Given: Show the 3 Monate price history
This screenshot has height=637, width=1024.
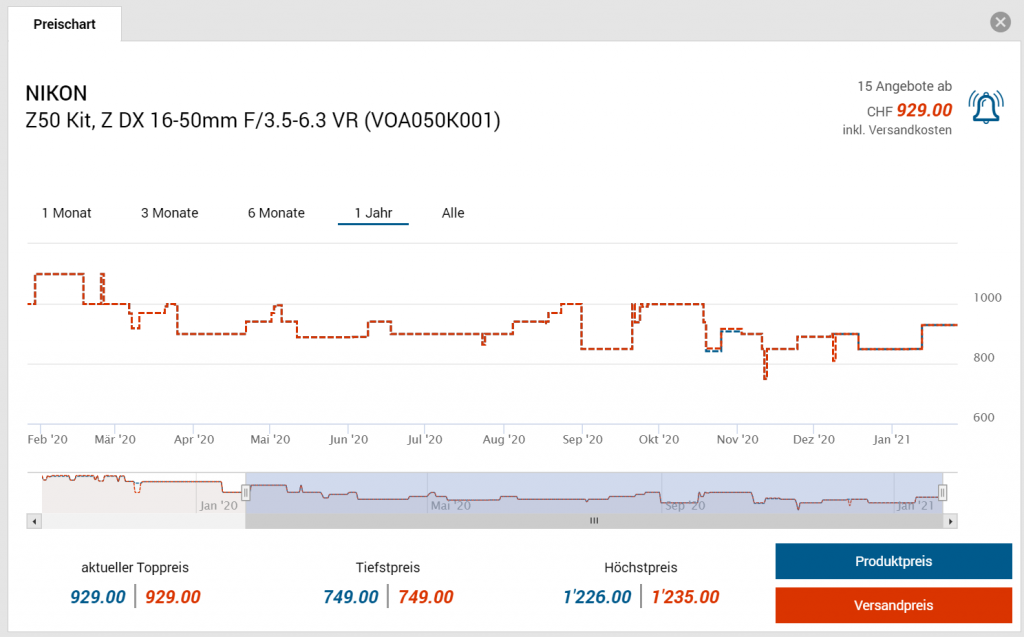Looking at the screenshot, I should point(169,213).
